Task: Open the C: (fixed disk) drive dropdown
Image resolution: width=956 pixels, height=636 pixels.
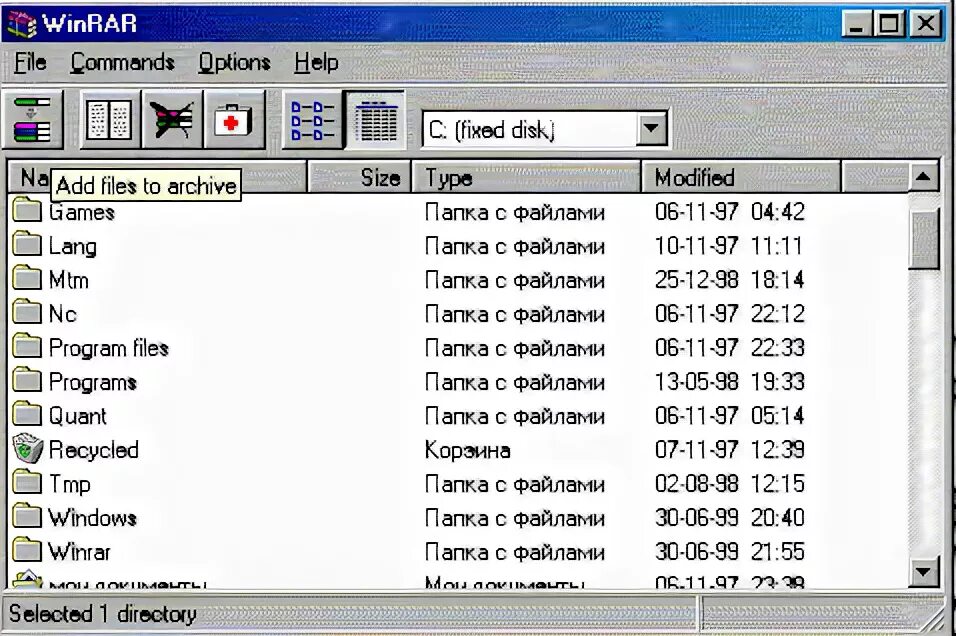Action: tap(651, 129)
